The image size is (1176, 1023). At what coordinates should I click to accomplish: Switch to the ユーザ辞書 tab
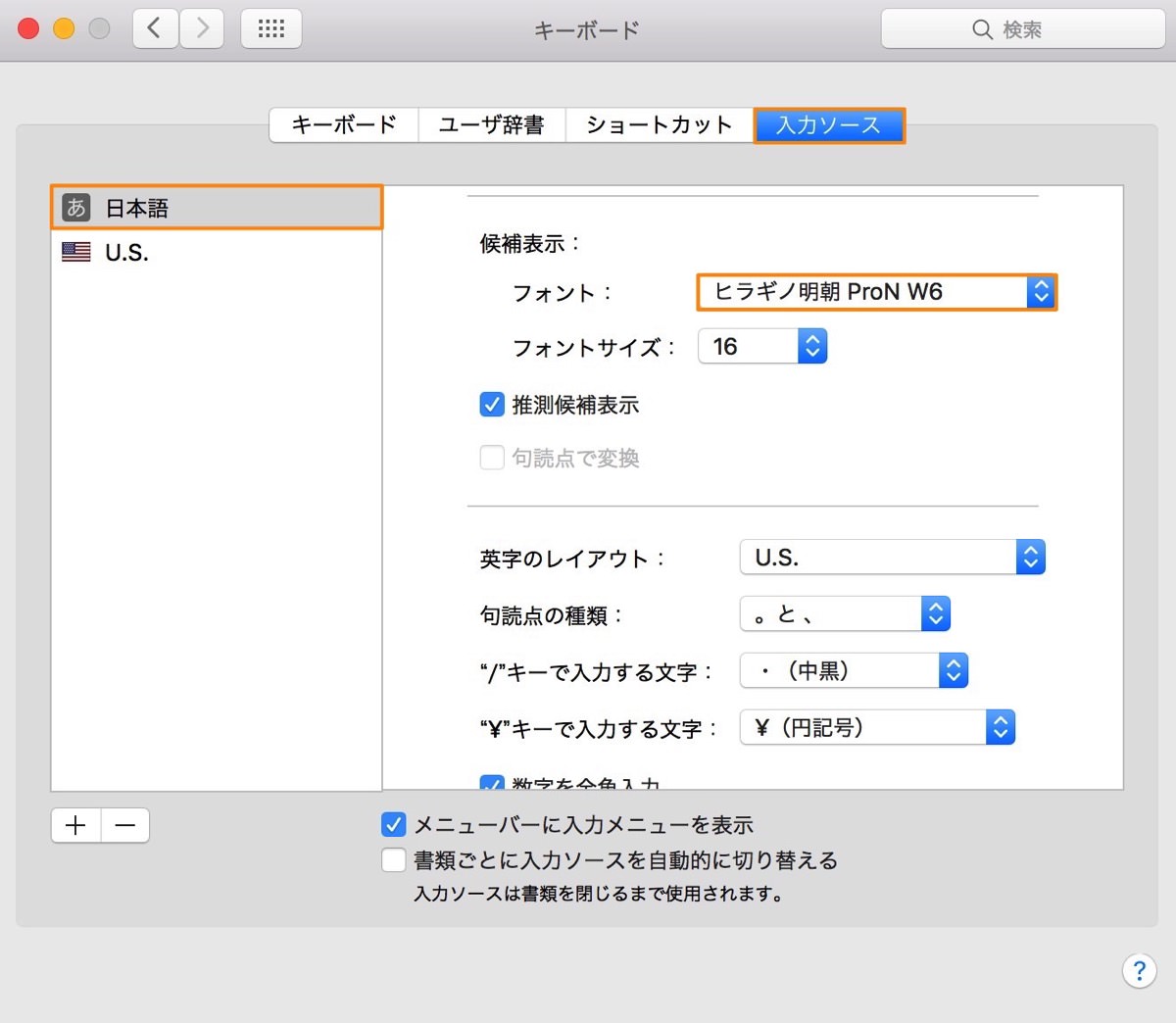(x=492, y=125)
